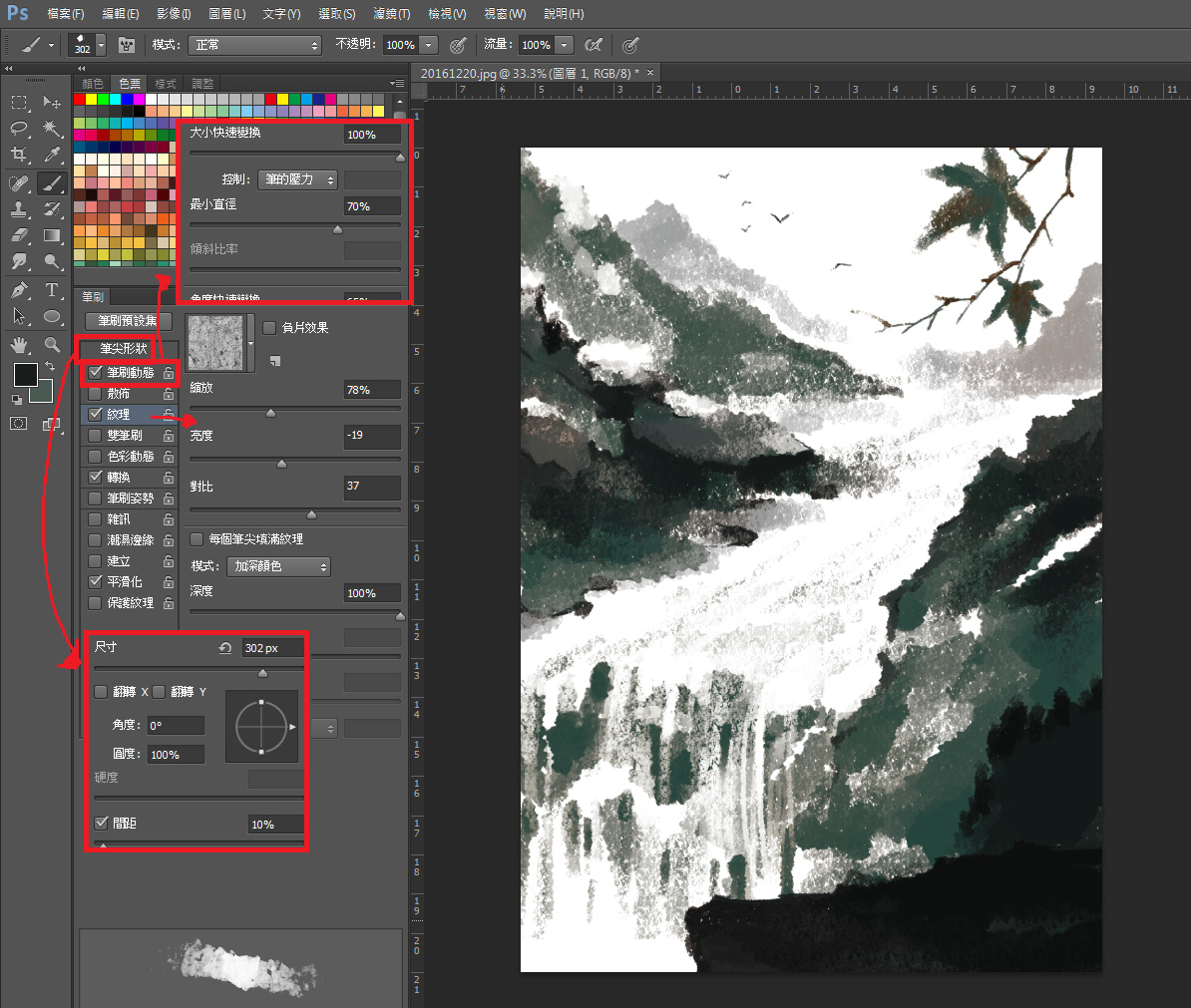Screen dimensions: 1191x1008
Task: Expand the 不透明 opacity slider arrow
Action: pos(429,46)
